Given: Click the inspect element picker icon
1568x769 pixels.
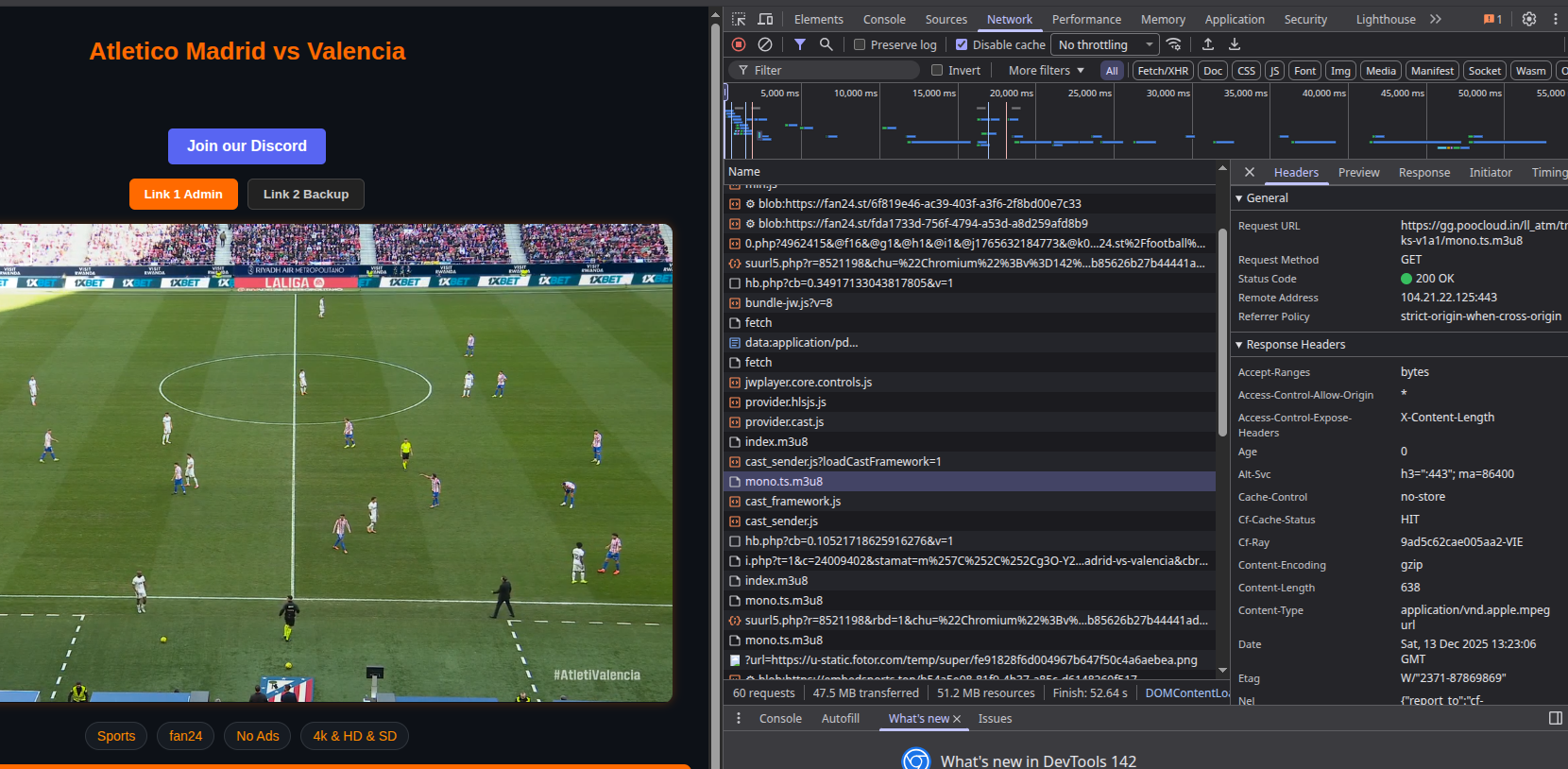Looking at the screenshot, I should 739,19.
